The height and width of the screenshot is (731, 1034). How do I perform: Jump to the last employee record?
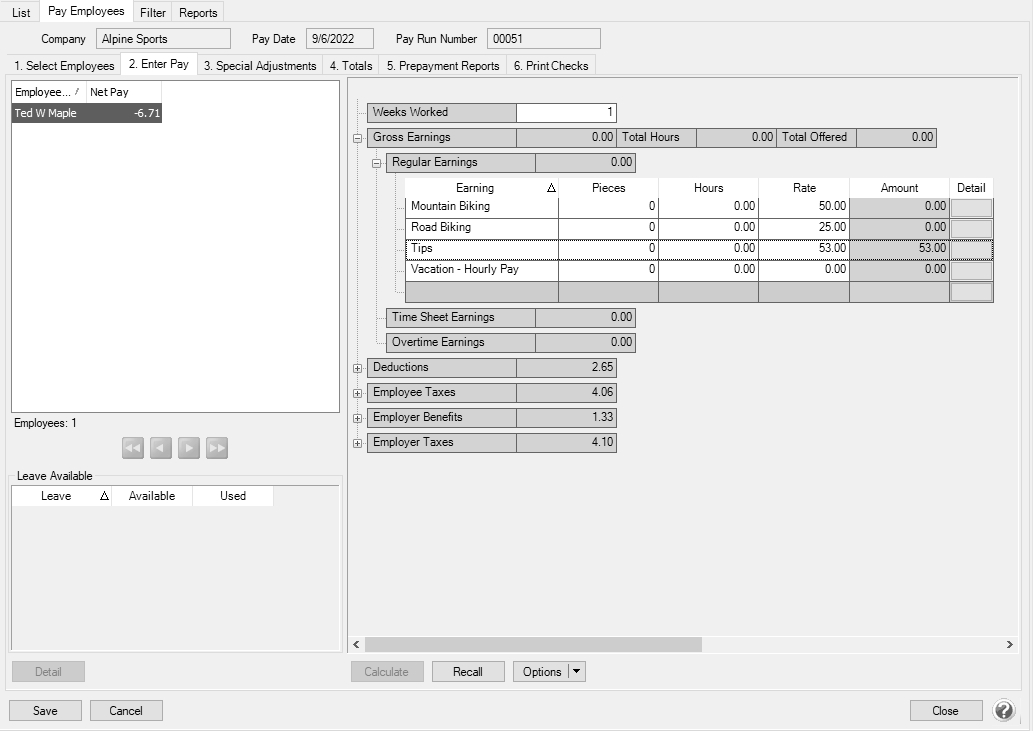click(x=216, y=447)
